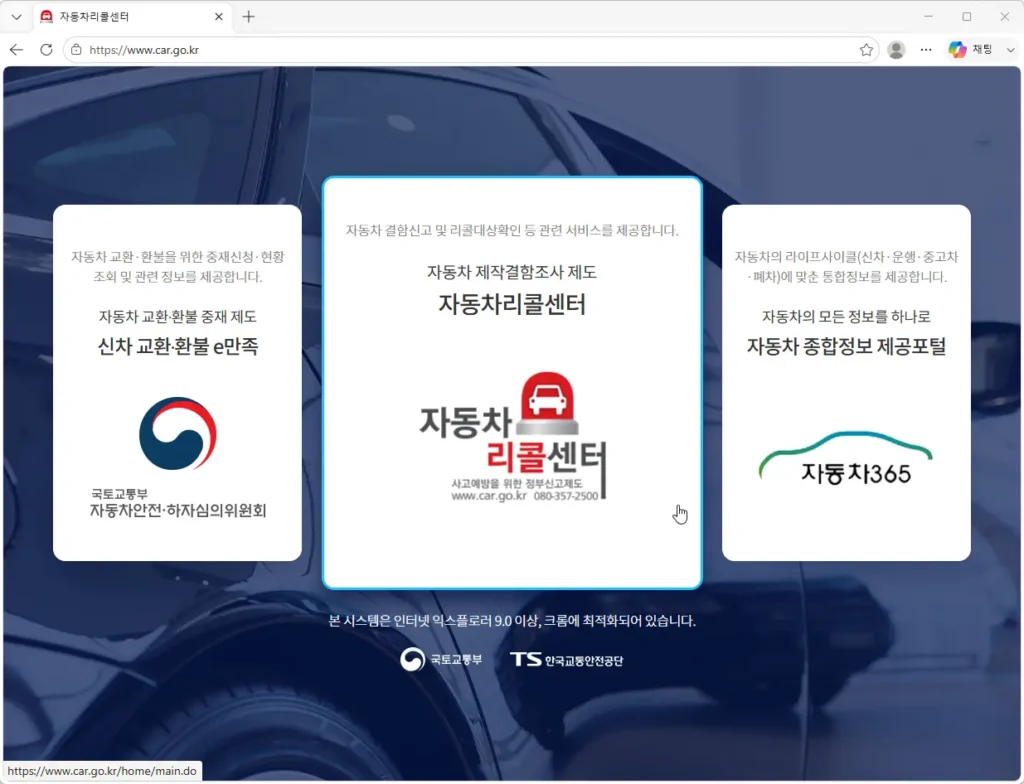Click 자동차 교환·환불 중재 제도 subtitle
This screenshot has height=784, width=1024.
point(178,317)
